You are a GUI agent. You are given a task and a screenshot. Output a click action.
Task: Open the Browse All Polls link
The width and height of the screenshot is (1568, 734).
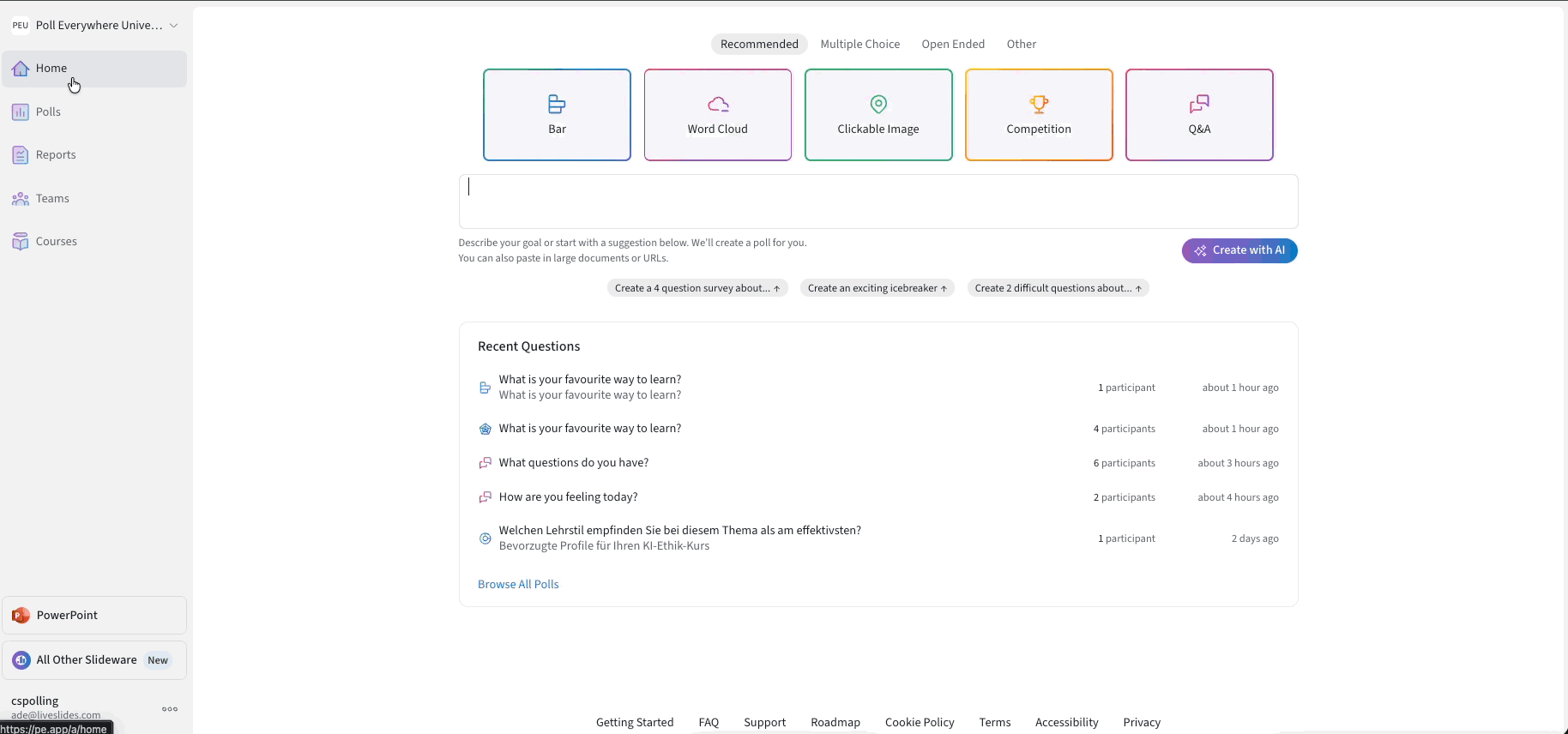click(518, 585)
